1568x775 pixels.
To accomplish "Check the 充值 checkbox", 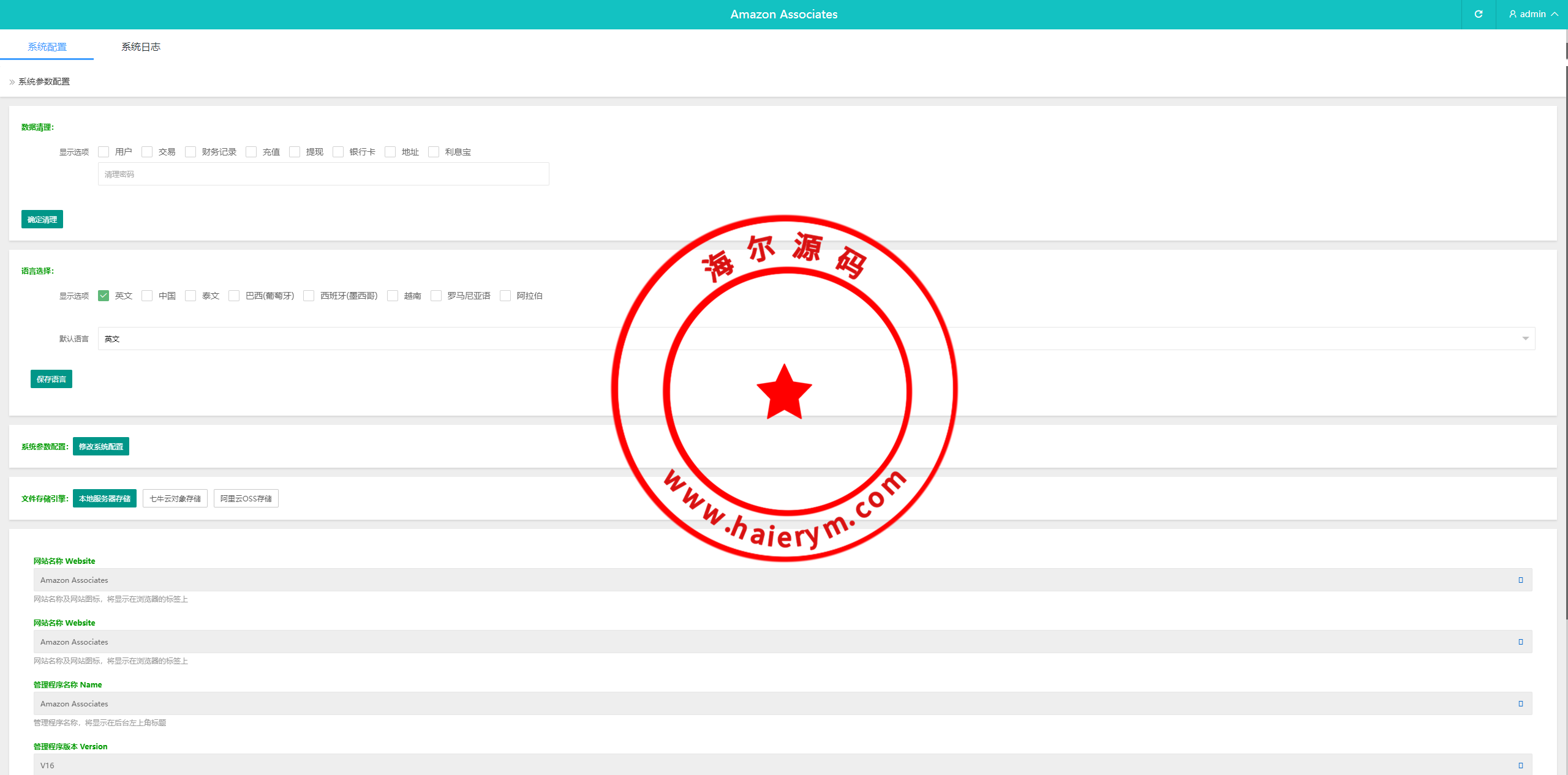I will pyautogui.click(x=251, y=152).
